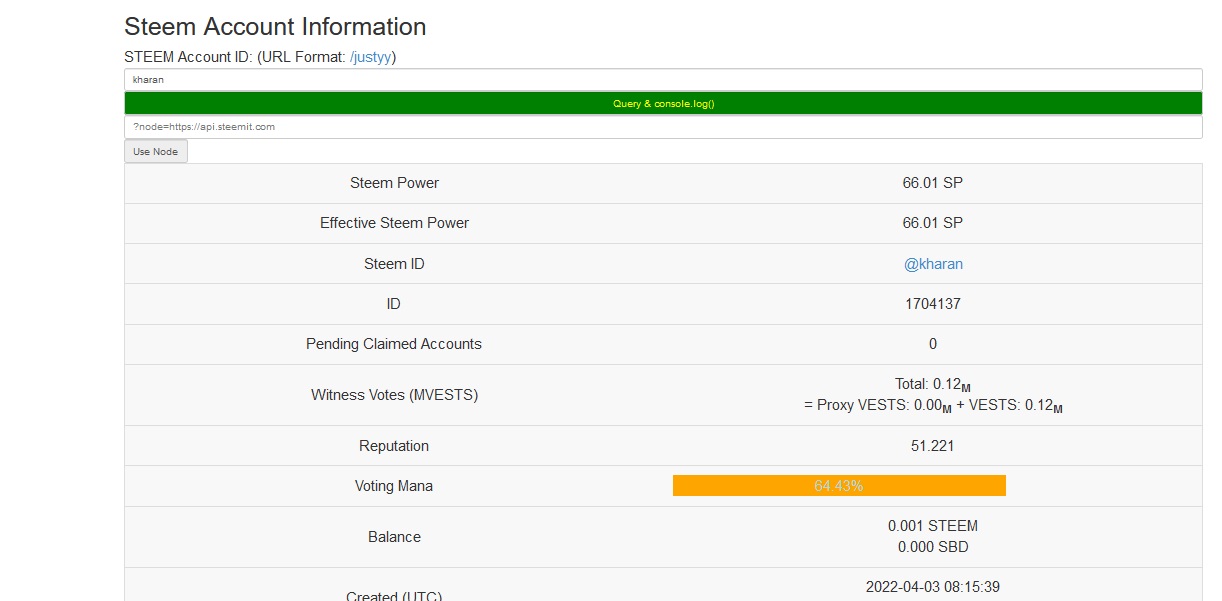
Task: Click the Effective Steem Power label
Action: point(394,223)
